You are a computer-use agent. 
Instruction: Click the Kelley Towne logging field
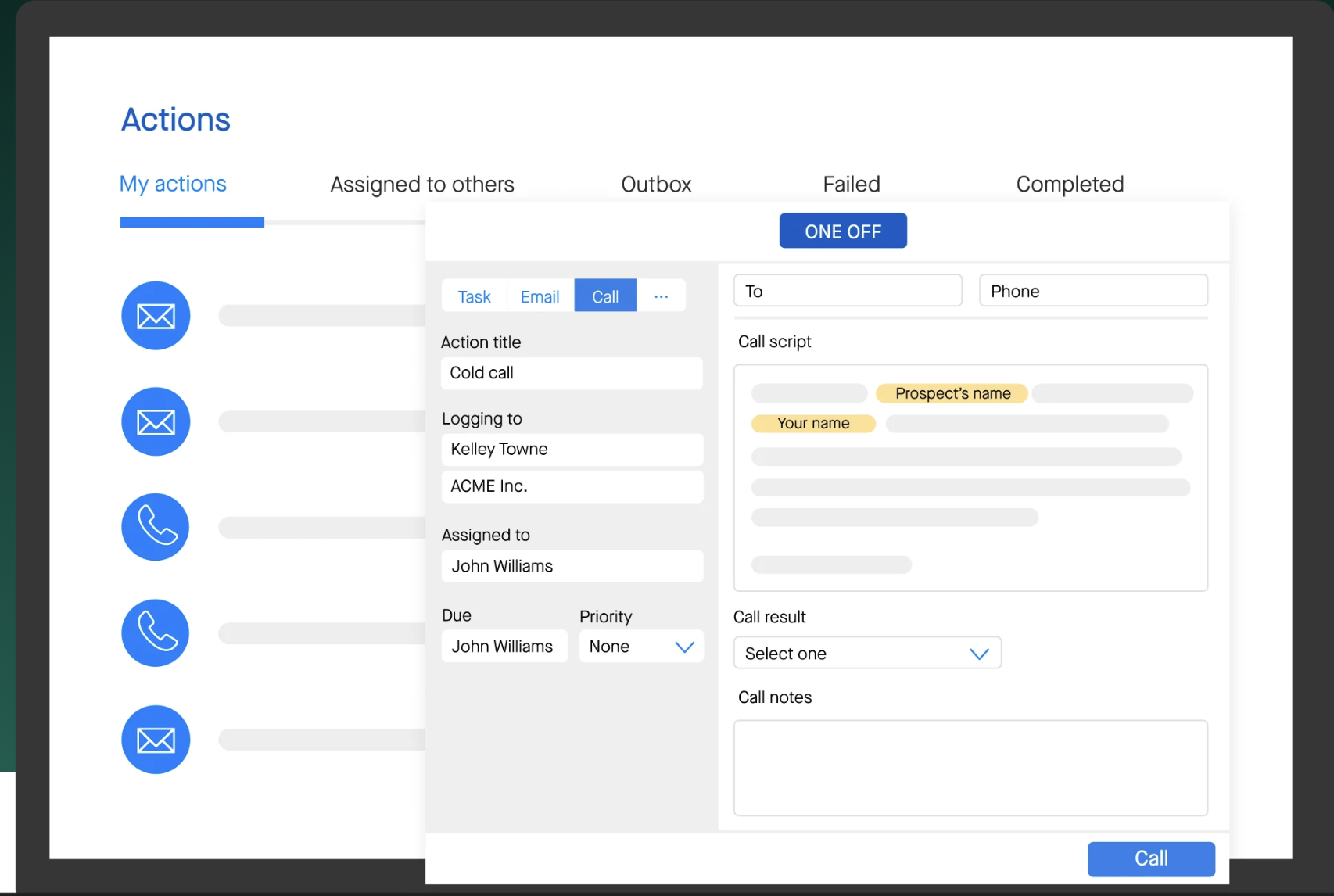tap(572, 450)
